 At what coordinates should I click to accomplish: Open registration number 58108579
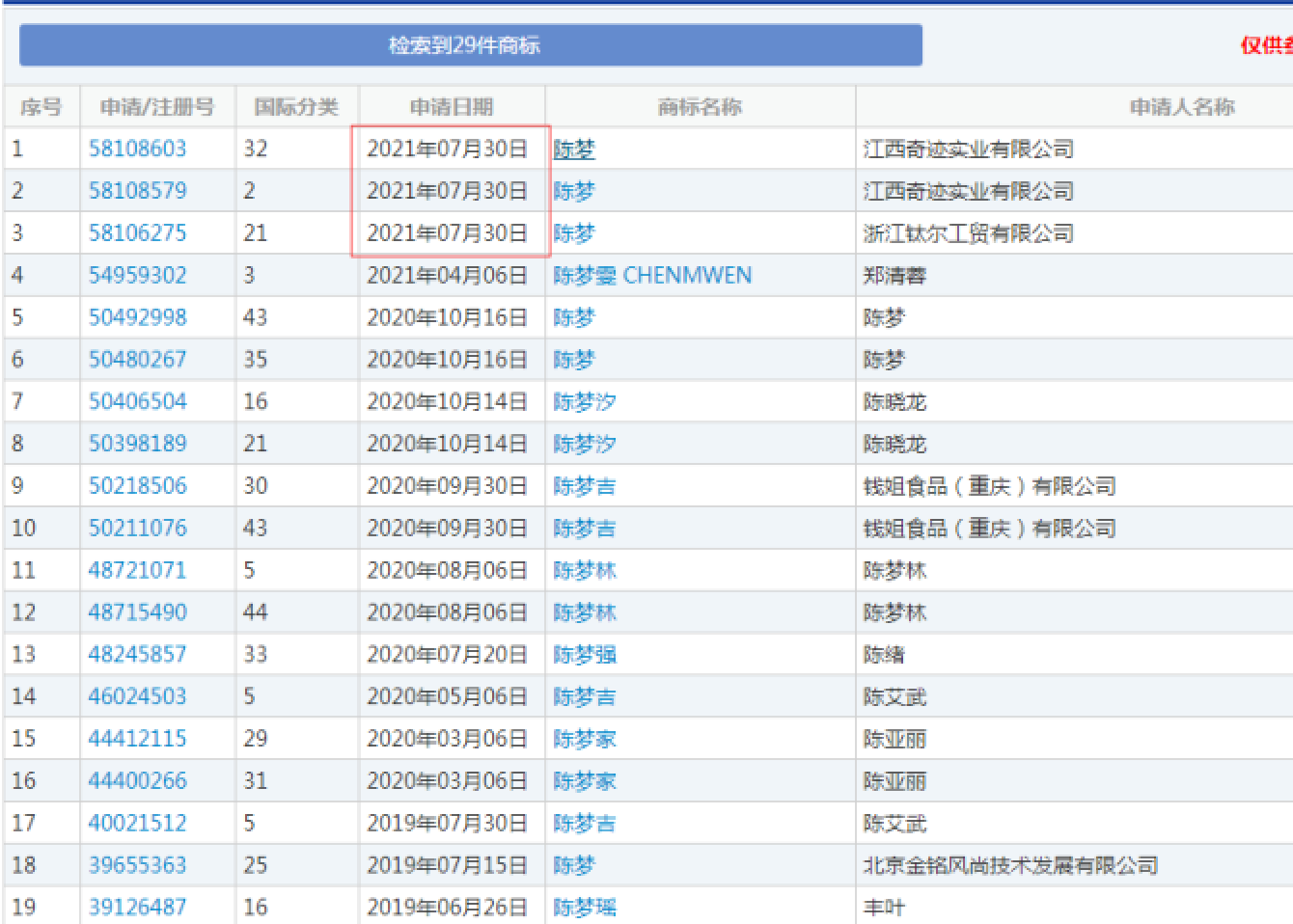coord(137,191)
